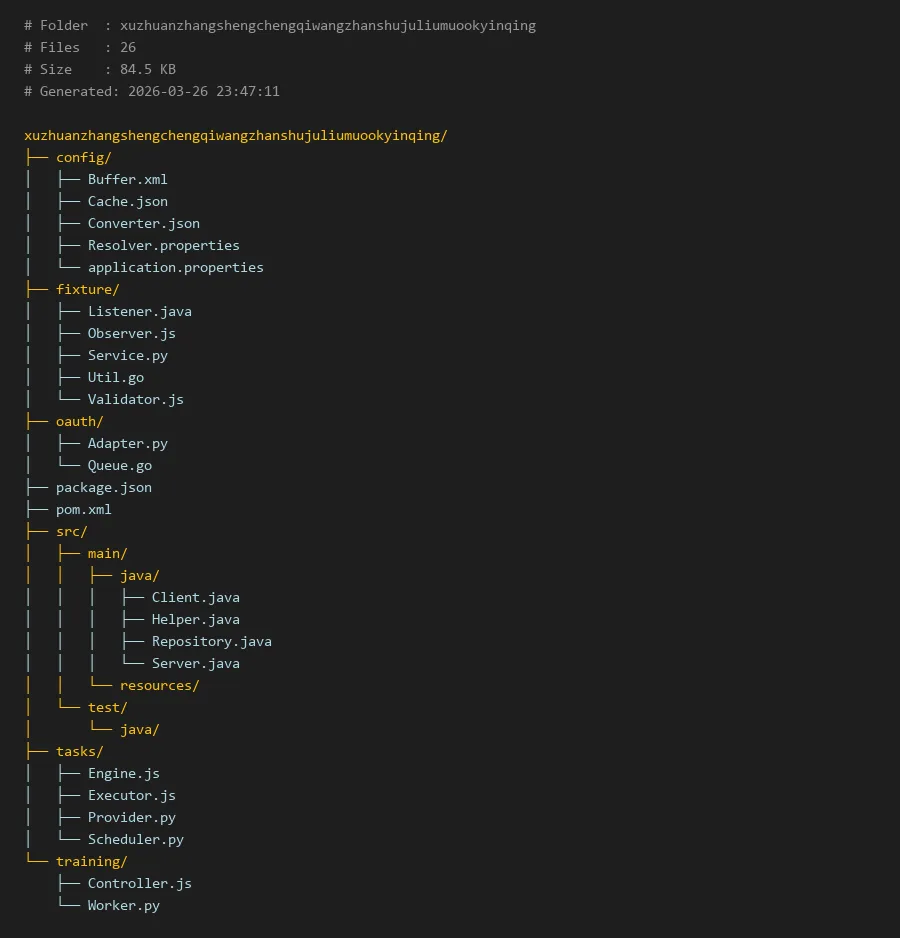
Task: Open Listener.java under fixture
Action: point(139,311)
